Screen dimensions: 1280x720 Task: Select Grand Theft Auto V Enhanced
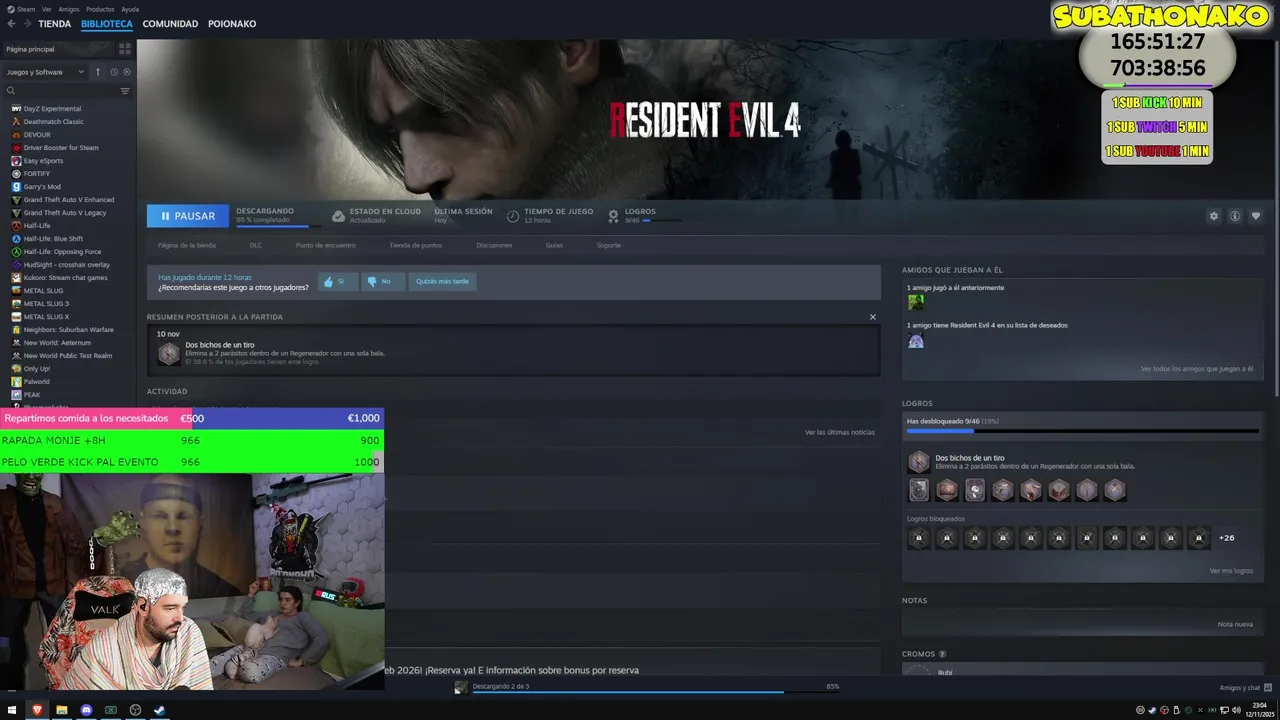click(69, 199)
